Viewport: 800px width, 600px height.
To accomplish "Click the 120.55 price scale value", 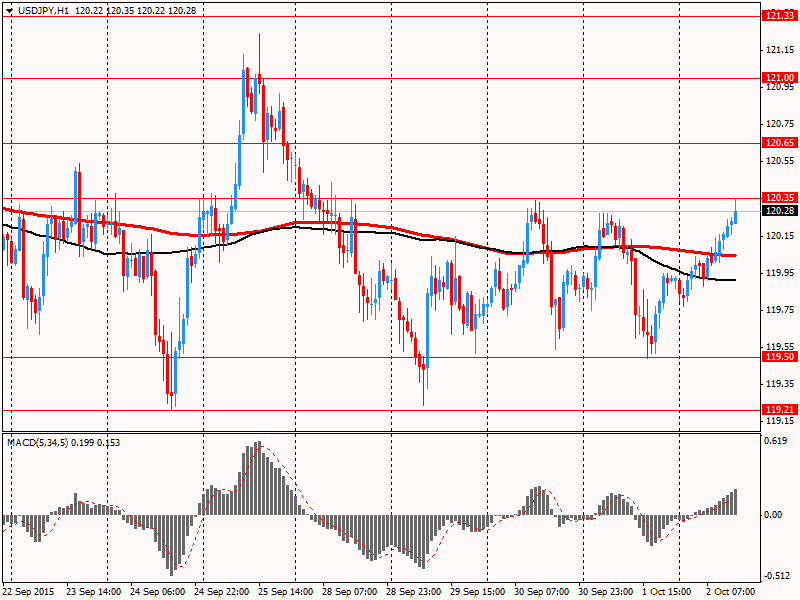I will pyautogui.click(x=780, y=161).
